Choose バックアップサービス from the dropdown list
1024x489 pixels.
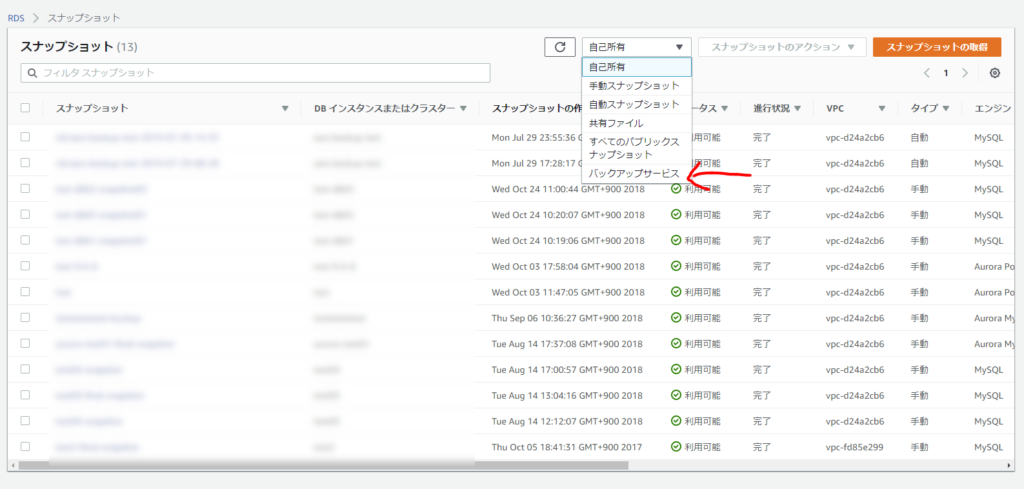pyautogui.click(x=634, y=174)
